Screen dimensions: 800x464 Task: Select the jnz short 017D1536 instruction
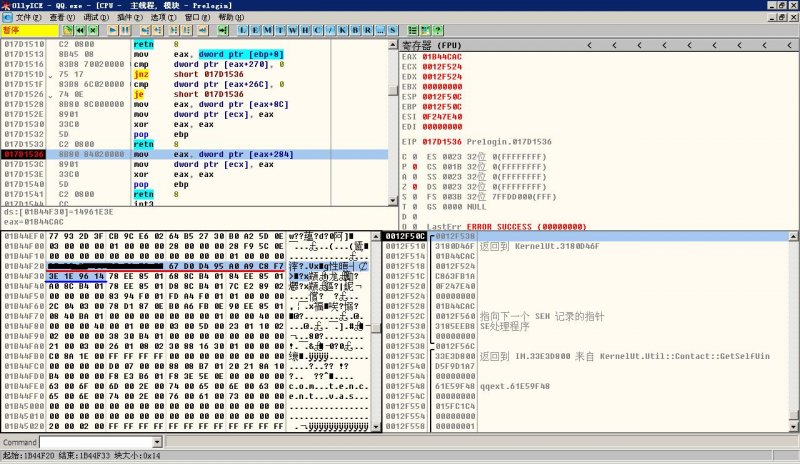pos(194,74)
